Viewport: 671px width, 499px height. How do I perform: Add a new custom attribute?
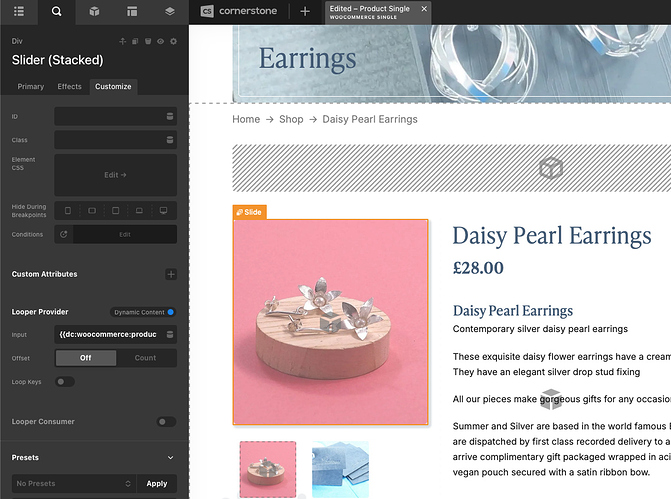(x=171, y=274)
